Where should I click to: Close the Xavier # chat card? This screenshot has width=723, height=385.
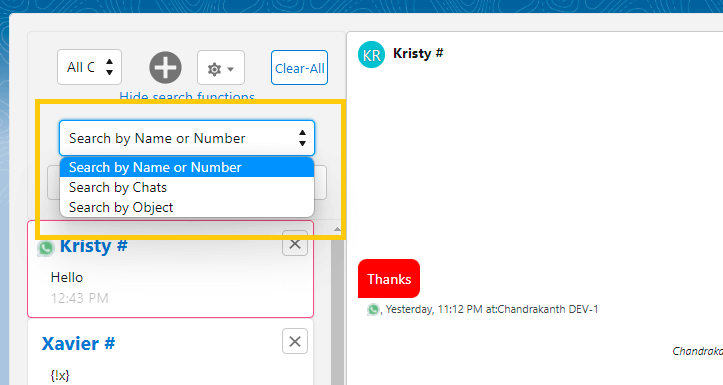click(295, 342)
